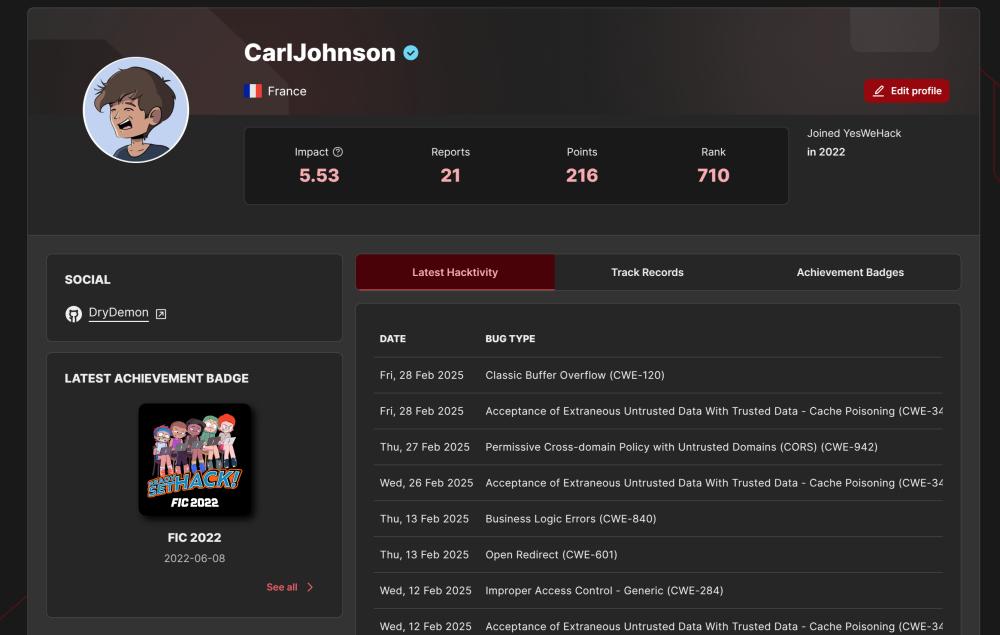This screenshot has width=1000, height=635.
Task: Click the Joined YesWeHack in 2022 text
Action: click(854, 142)
